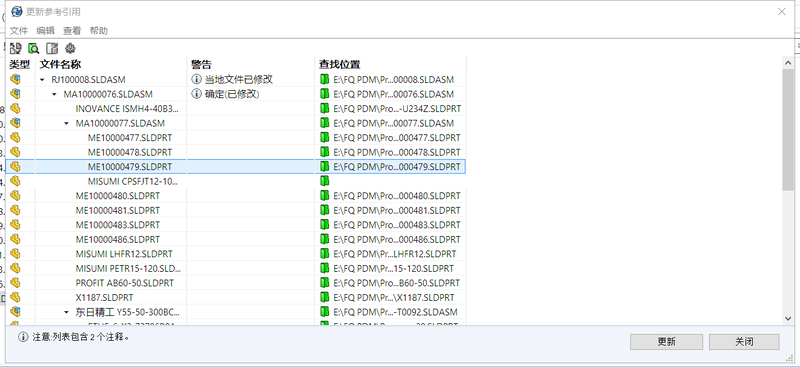Click the path ending in 15-120.SLDPRT
Image resolution: width=800 pixels, height=368 pixels.
tap(393, 268)
